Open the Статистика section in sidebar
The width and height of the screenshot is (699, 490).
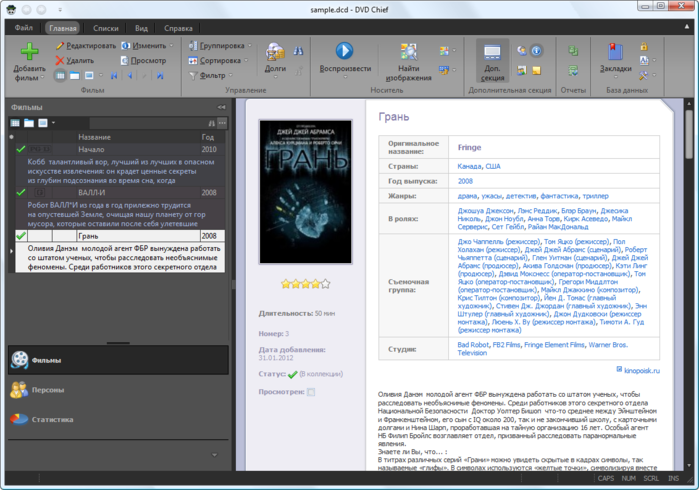pyautogui.click(x=118, y=419)
